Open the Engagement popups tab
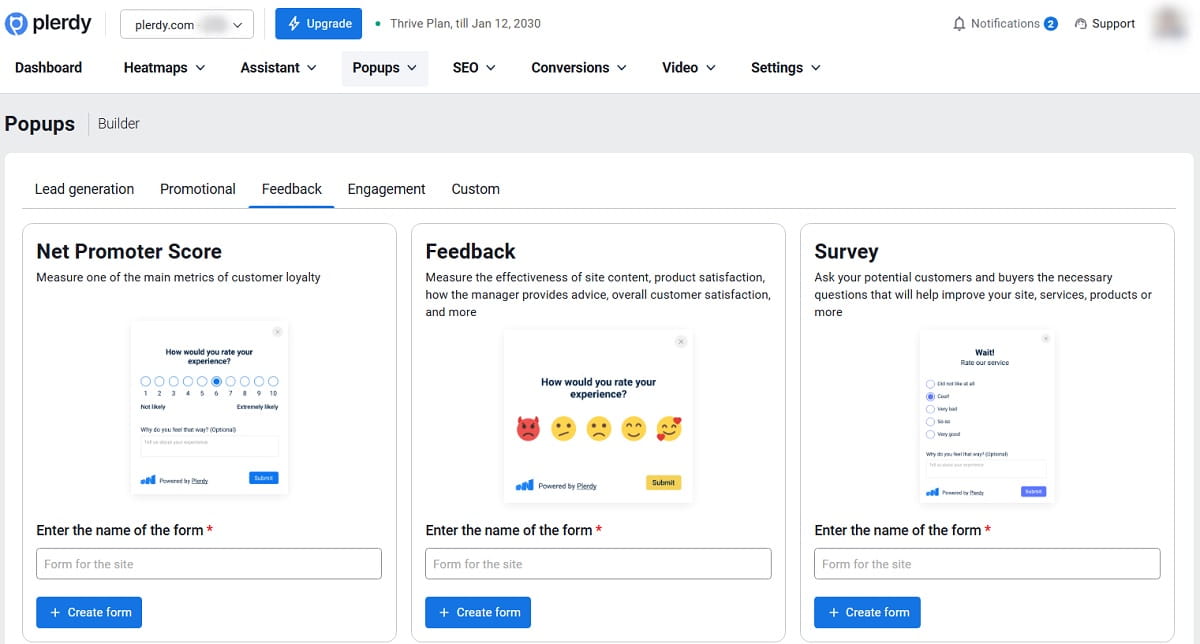1200x644 pixels. 386,188
